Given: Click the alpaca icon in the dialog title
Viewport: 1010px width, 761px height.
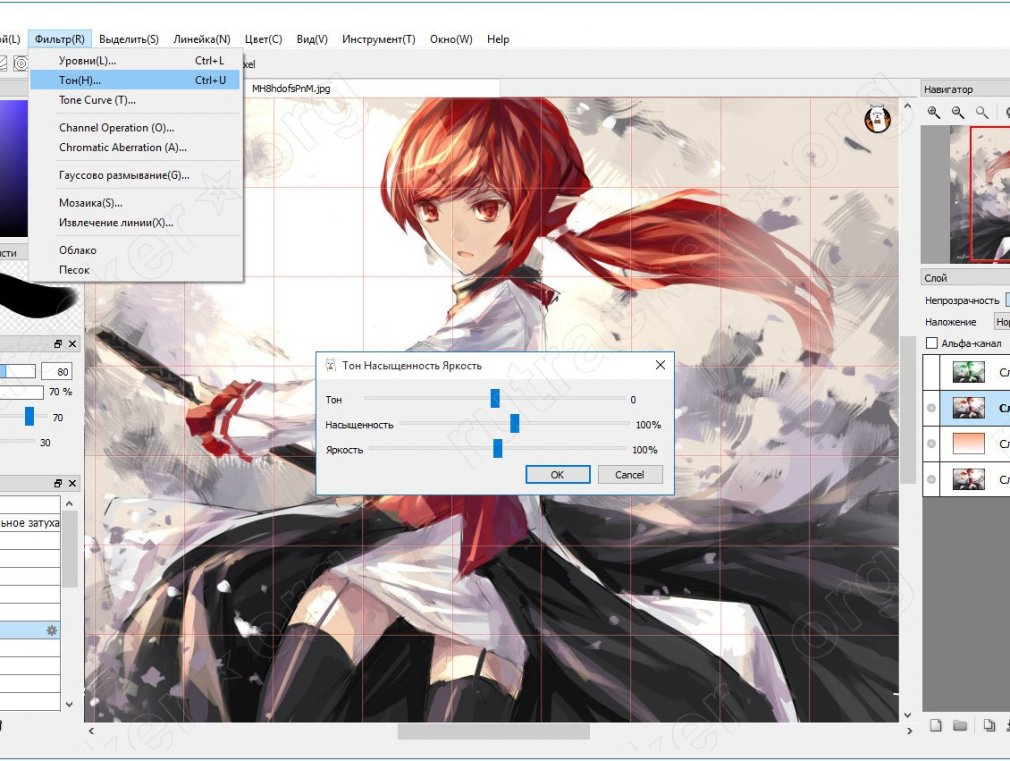Looking at the screenshot, I should point(330,365).
